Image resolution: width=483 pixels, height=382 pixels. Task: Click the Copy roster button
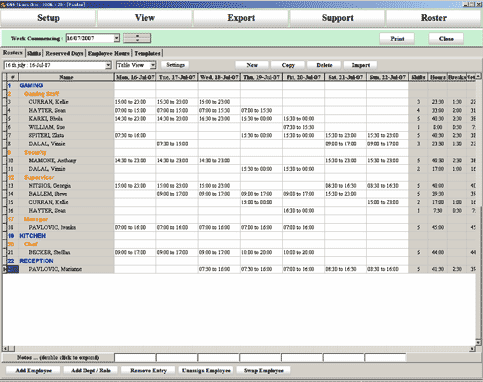pyautogui.click(x=288, y=65)
